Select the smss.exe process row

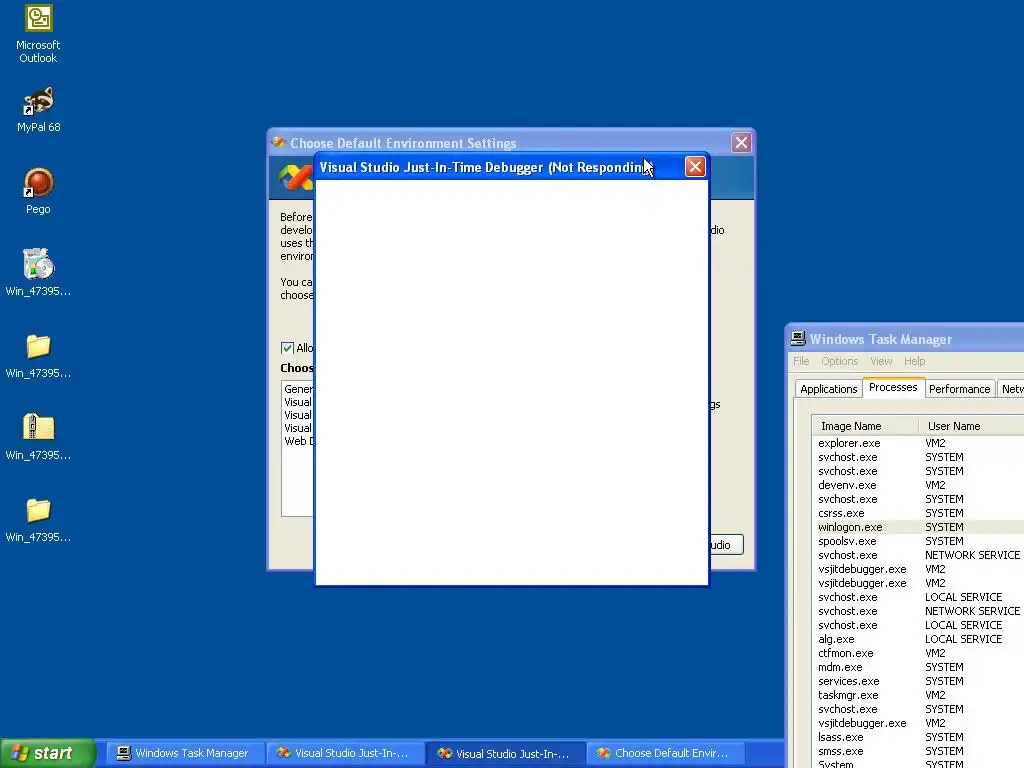click(918, 752)
